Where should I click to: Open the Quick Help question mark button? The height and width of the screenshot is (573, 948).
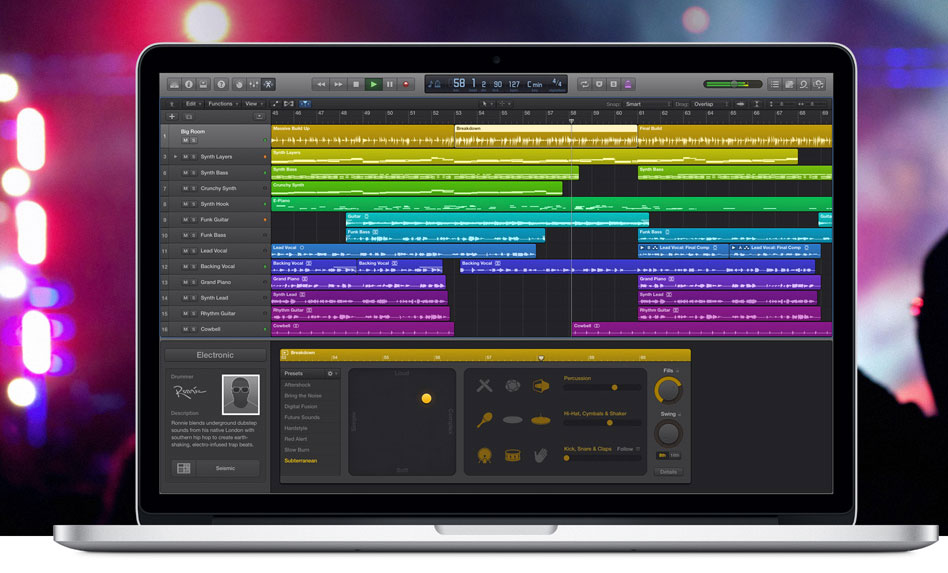pos(221,84)
